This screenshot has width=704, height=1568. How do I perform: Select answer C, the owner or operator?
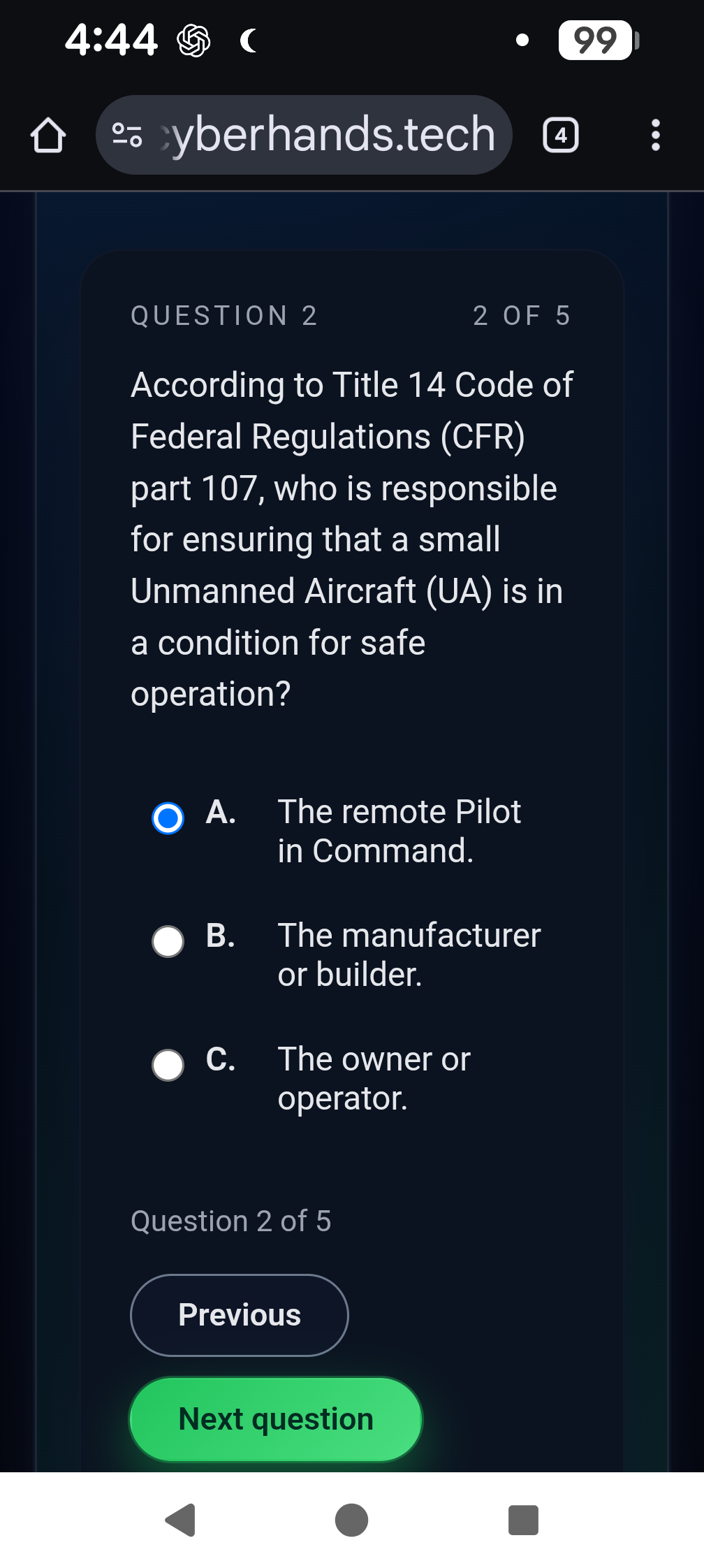coord(168,1066)
